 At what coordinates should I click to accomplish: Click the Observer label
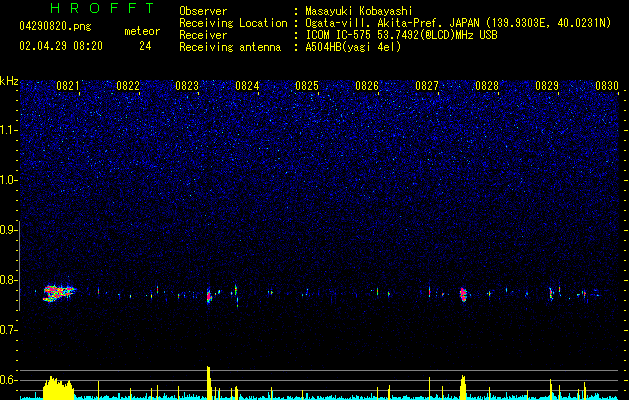pyautogui.click(x=203, y=11)
